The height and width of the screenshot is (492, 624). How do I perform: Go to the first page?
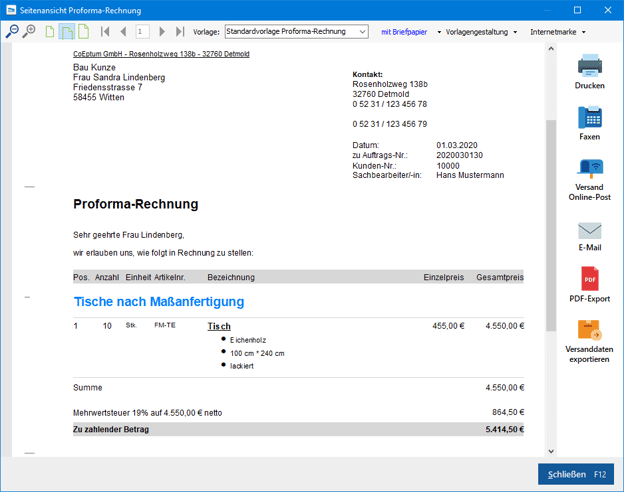(x=106, y=32)
